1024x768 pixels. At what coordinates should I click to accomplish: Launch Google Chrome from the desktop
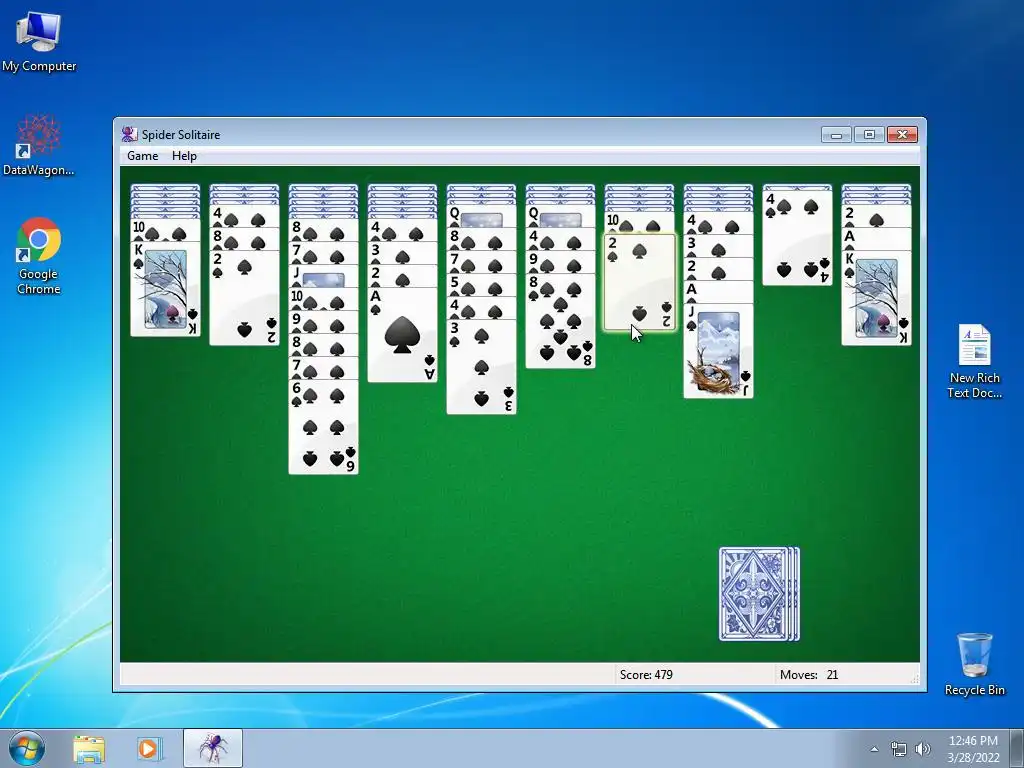tap(39, 256)
